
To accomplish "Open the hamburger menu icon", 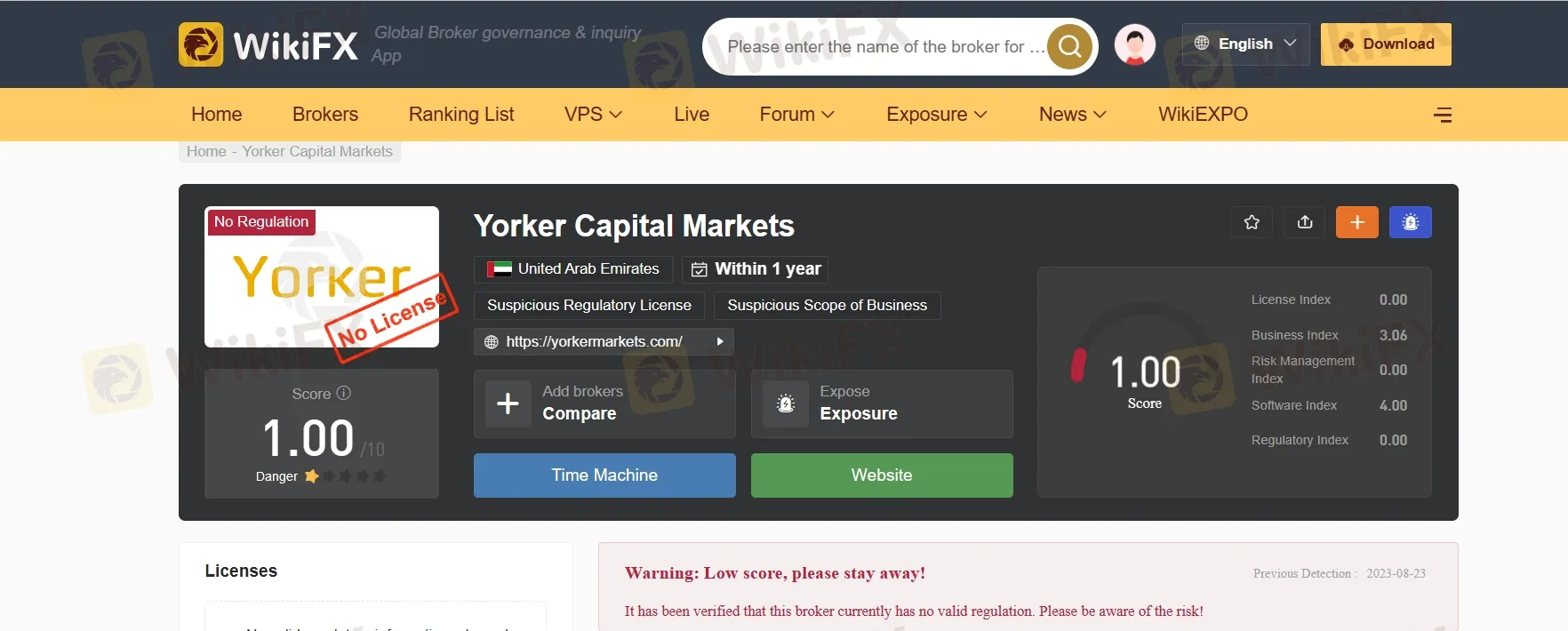I will [x=1443, y=115].
